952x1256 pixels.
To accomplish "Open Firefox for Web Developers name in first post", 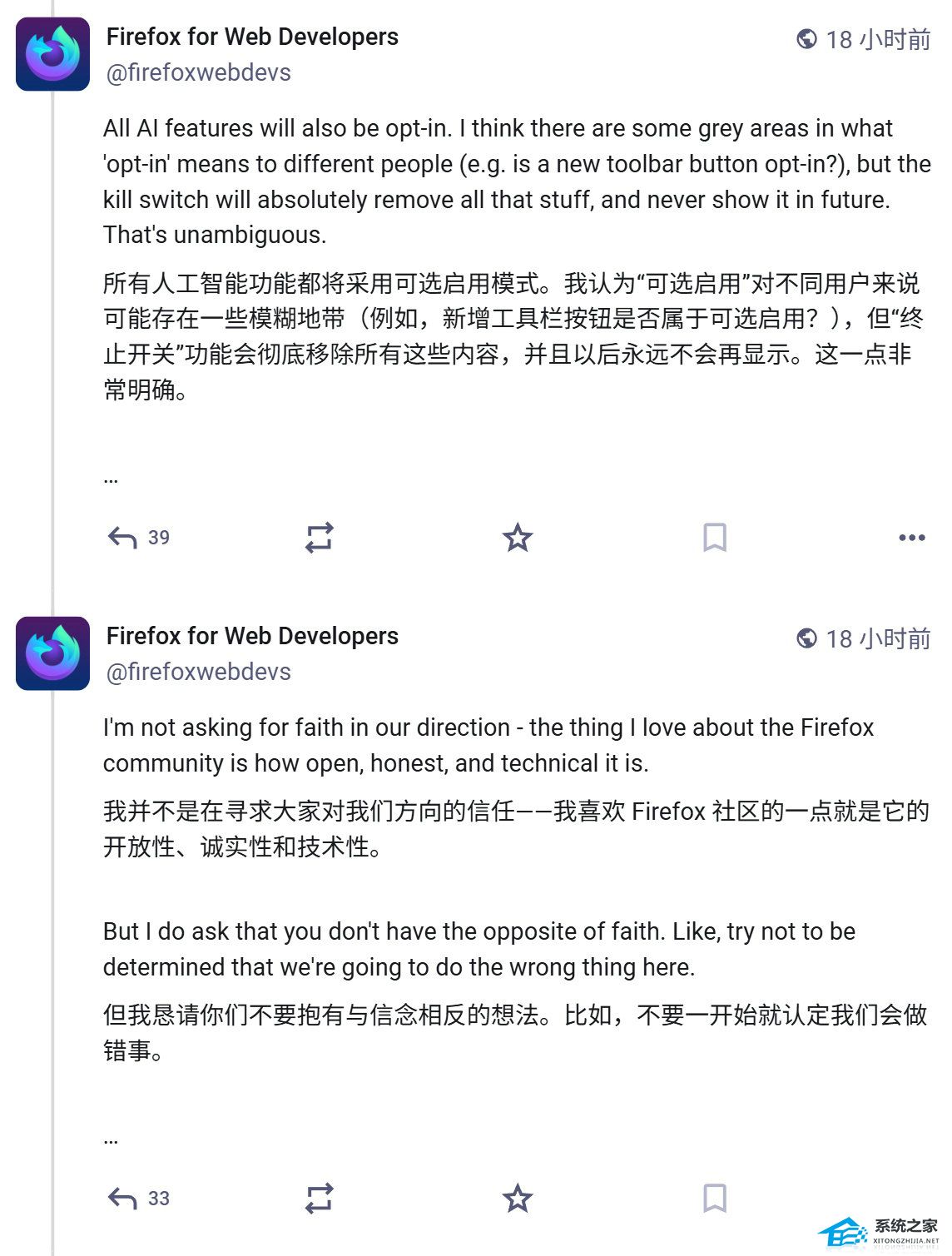I will pyautogui.click(x=252, y=37).
